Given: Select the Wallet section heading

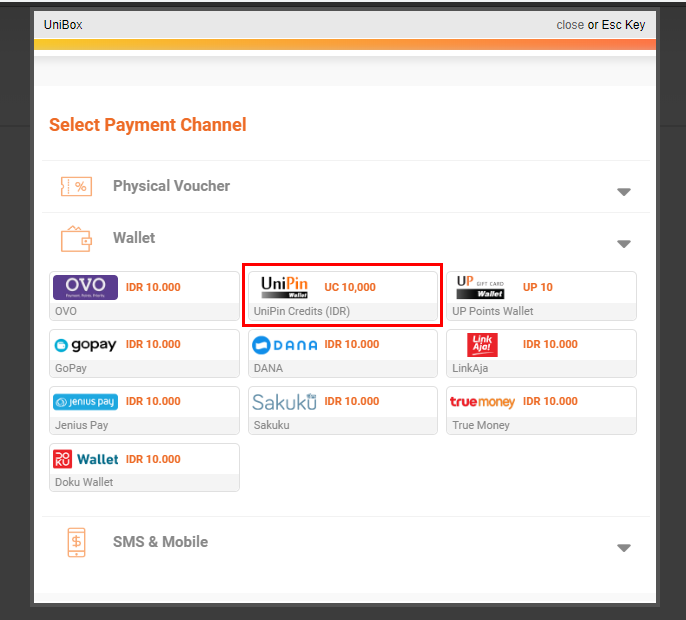Looking at the screenshot, I should (x=134, y=238).
